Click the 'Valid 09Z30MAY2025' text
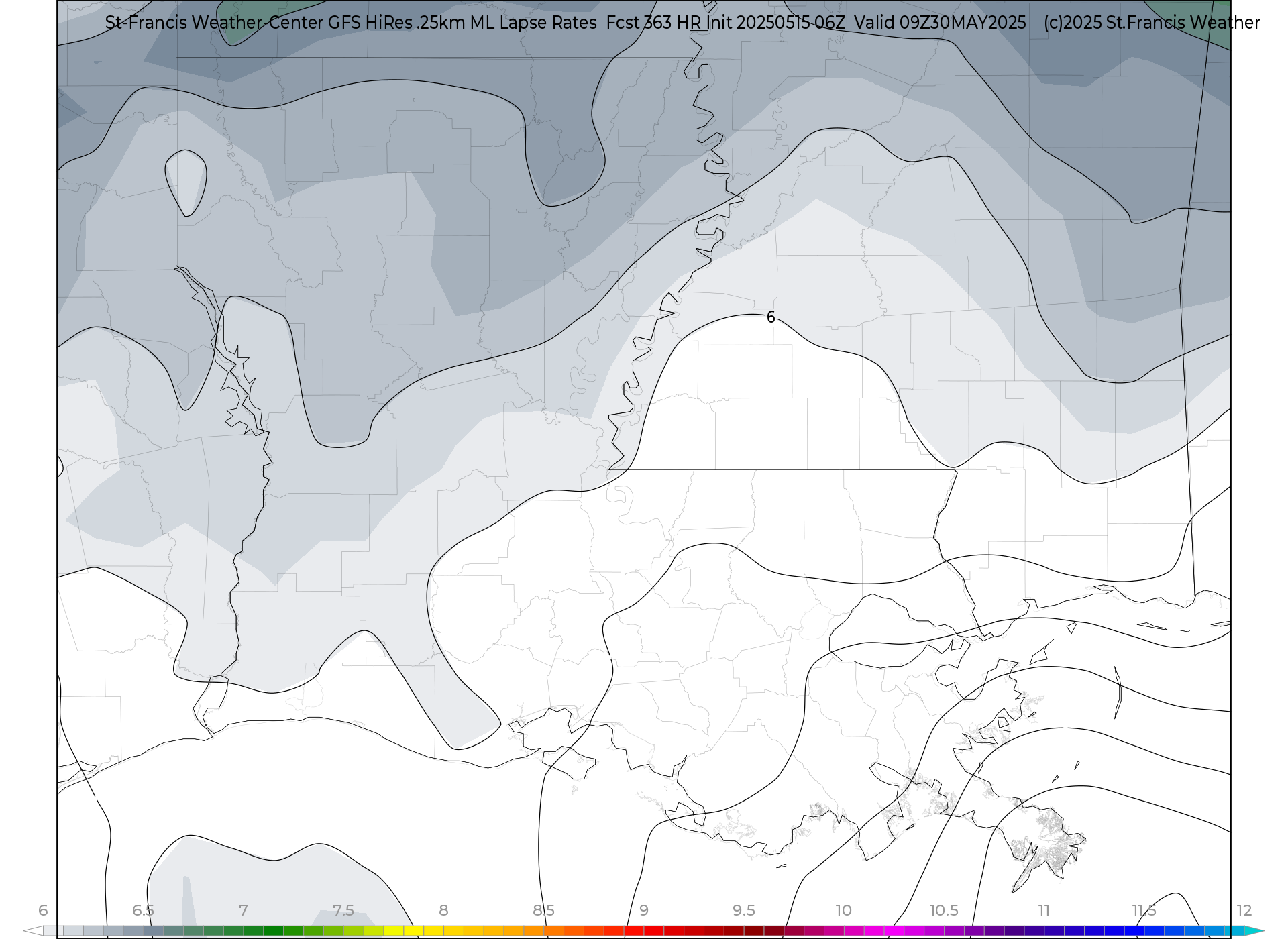Screen dimensions: 1288x939 click(x=941, y=23)
